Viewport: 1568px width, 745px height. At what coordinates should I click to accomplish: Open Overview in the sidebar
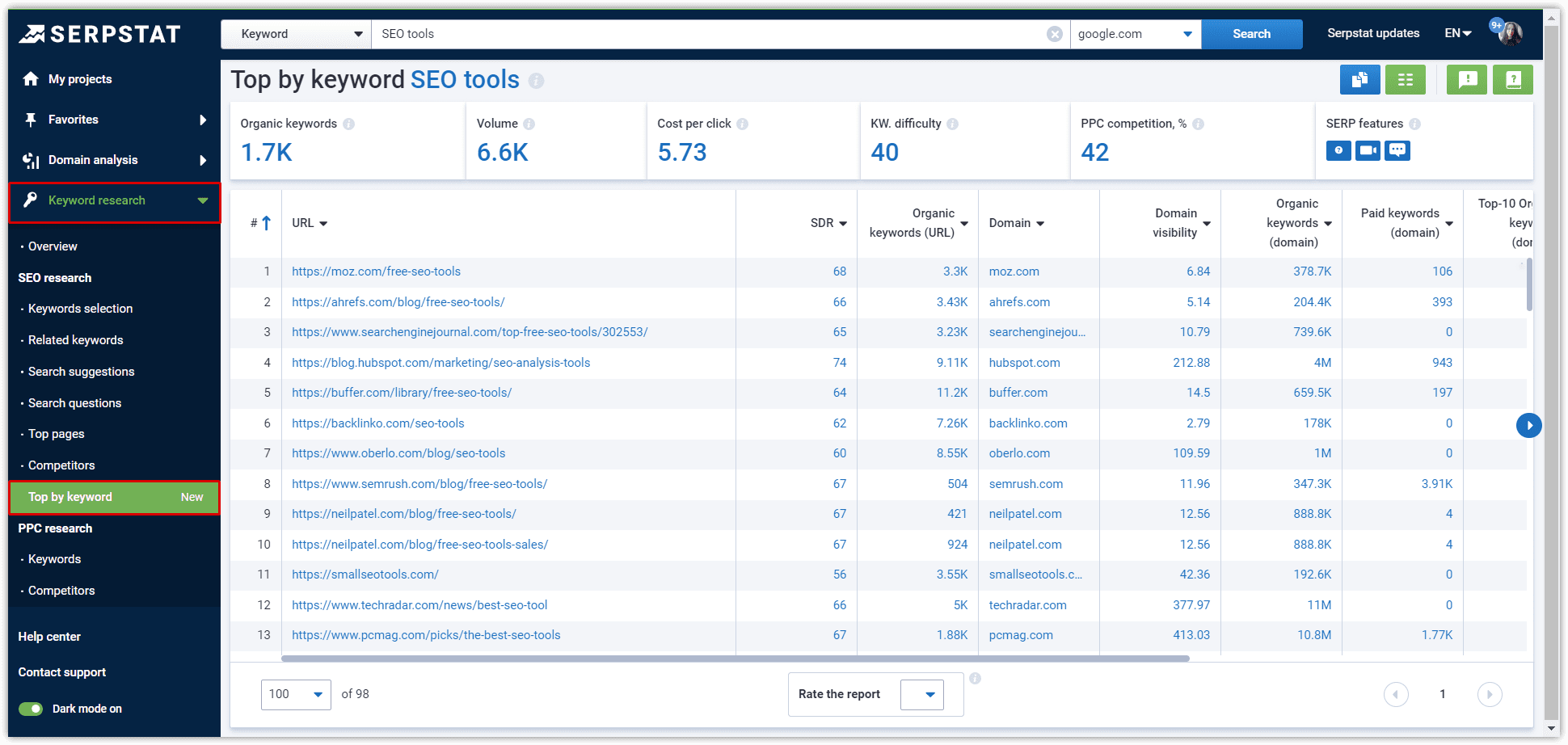53,246
